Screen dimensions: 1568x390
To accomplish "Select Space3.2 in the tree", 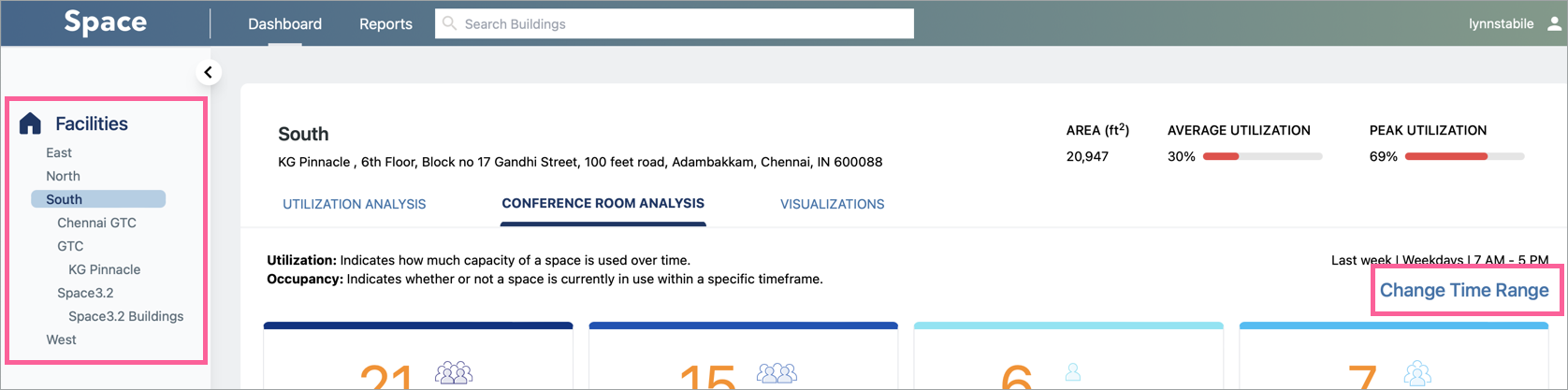I will click(x=85, y=293).
